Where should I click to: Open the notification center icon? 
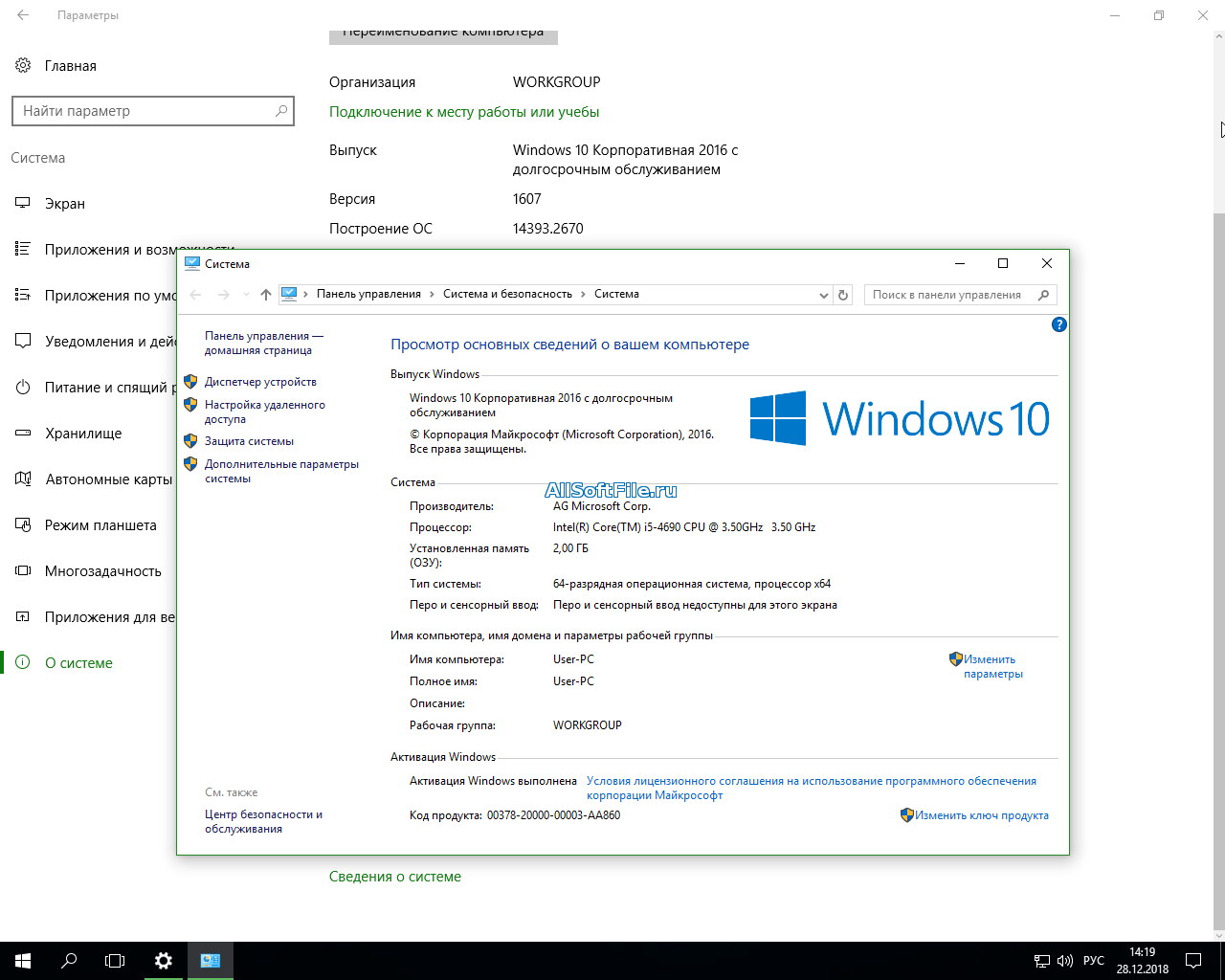1193,961
